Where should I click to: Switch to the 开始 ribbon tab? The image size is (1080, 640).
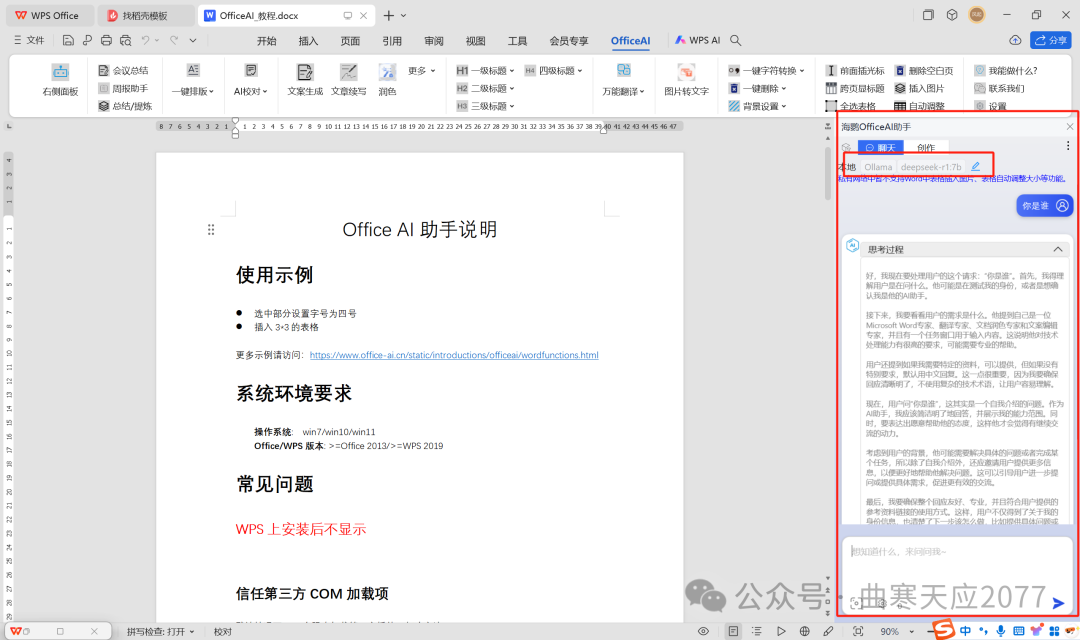click(x=267, y=41)
